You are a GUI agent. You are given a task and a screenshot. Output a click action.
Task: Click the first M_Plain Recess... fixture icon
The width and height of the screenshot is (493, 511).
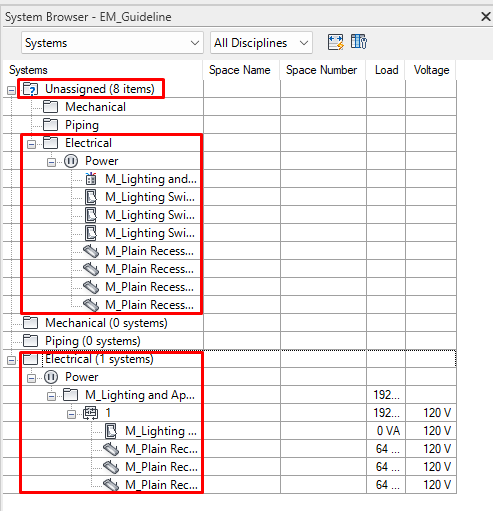91,251
